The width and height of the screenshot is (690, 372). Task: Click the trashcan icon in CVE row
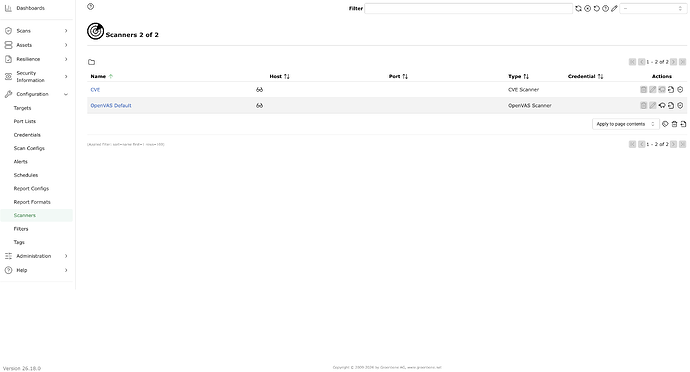643,90
